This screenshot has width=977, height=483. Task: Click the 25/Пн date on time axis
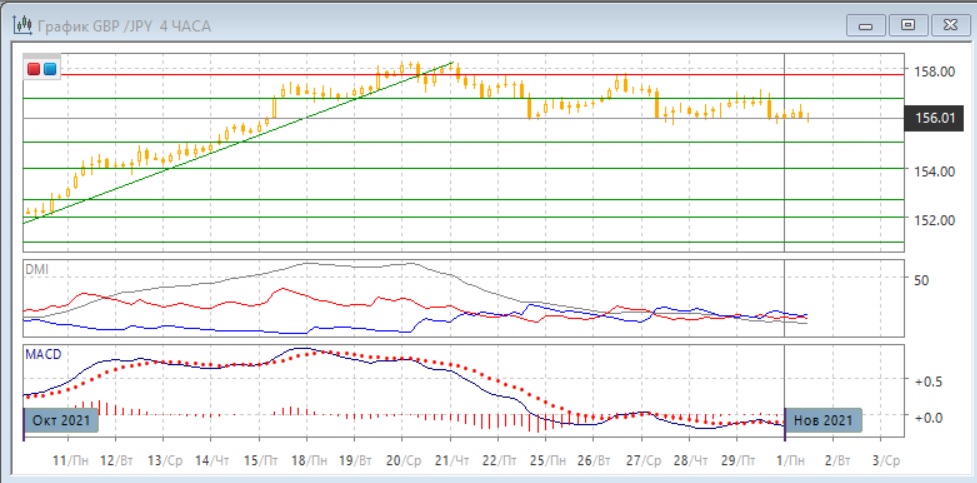(x=544, y=459)
